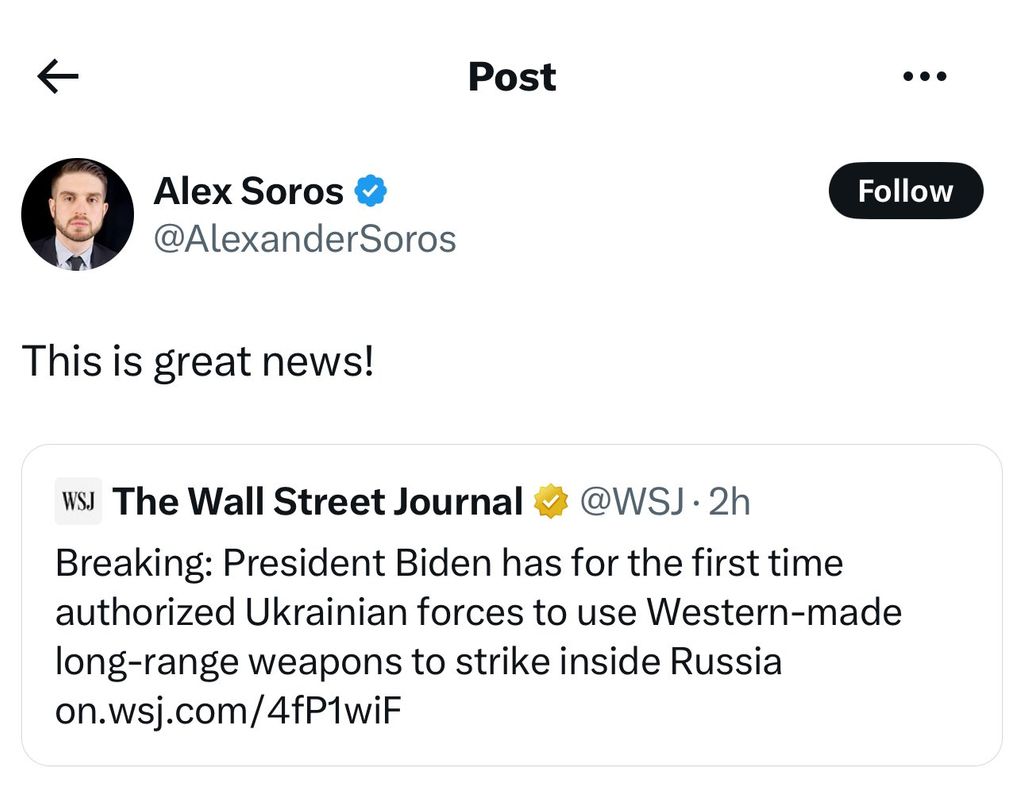1024x810 pixels.
Task: Click the @AlexanderSoros handle
Action: 304,239
